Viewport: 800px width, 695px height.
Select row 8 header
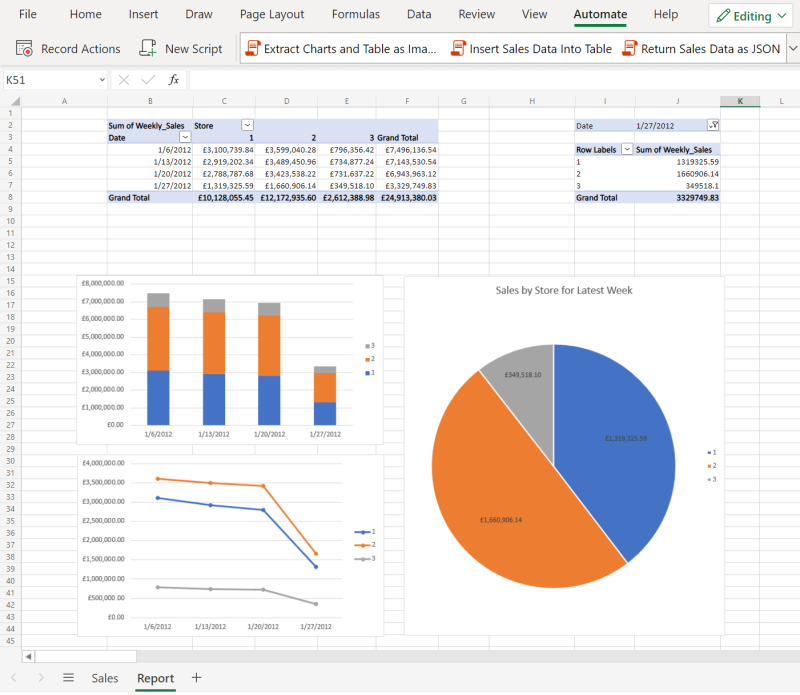(10, 197)
